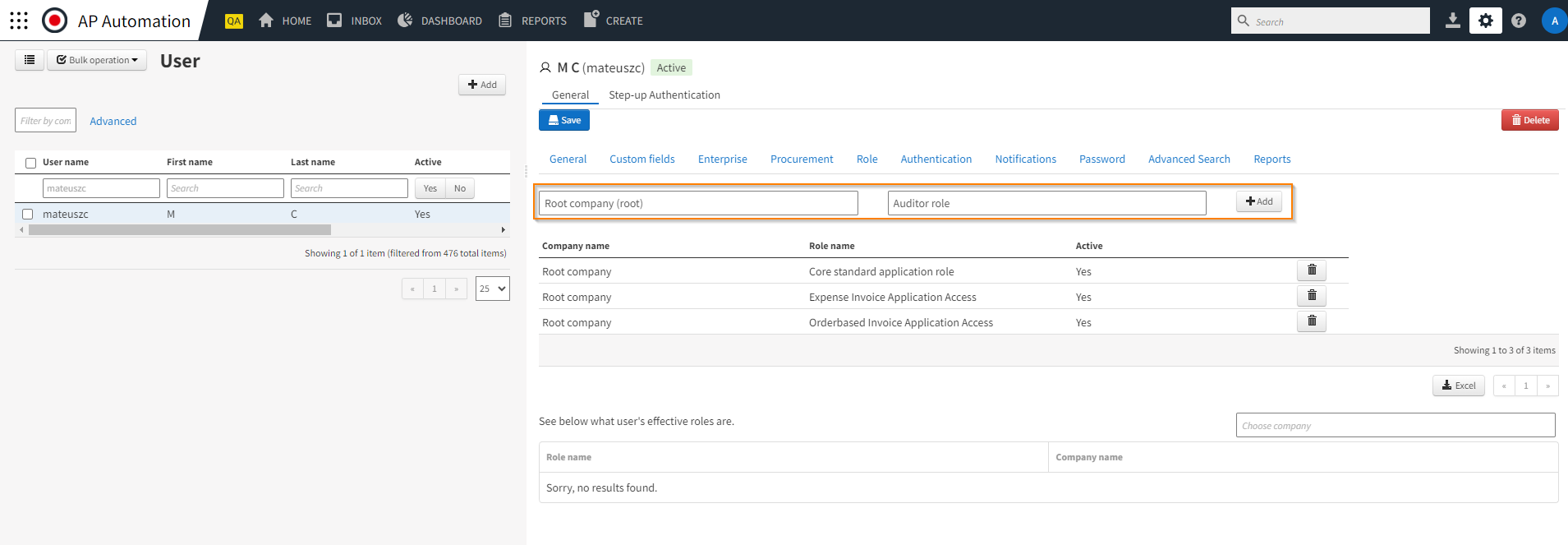Screen dimensions: 1568x545
Task: Toggle the list view icon button
Action: point(30,60)
